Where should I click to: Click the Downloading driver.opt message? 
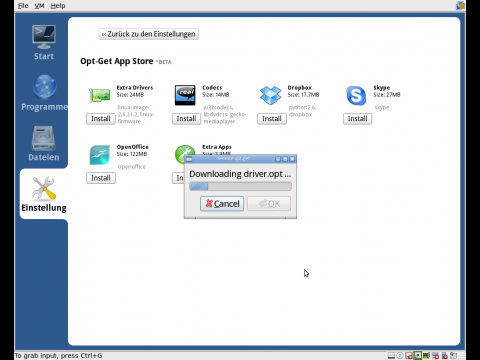click(240, 174)
